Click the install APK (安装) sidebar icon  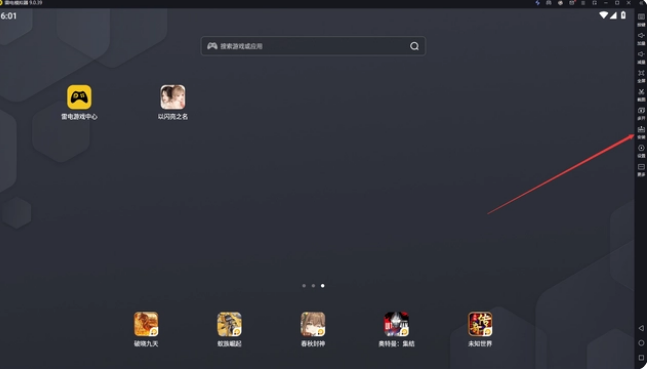click(641, 132)
